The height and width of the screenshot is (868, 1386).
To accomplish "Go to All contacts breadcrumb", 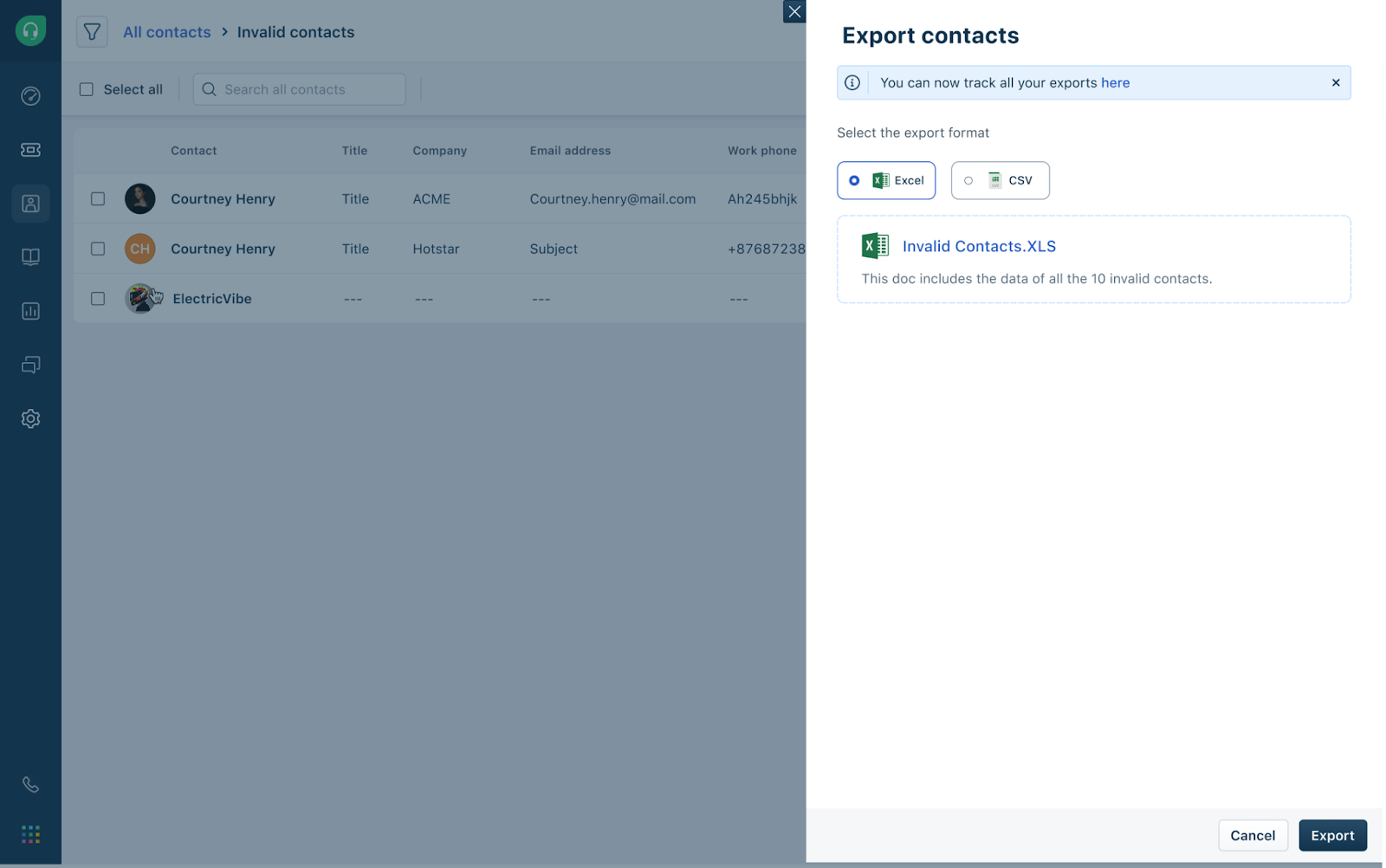I will click(x=167, y=32).
